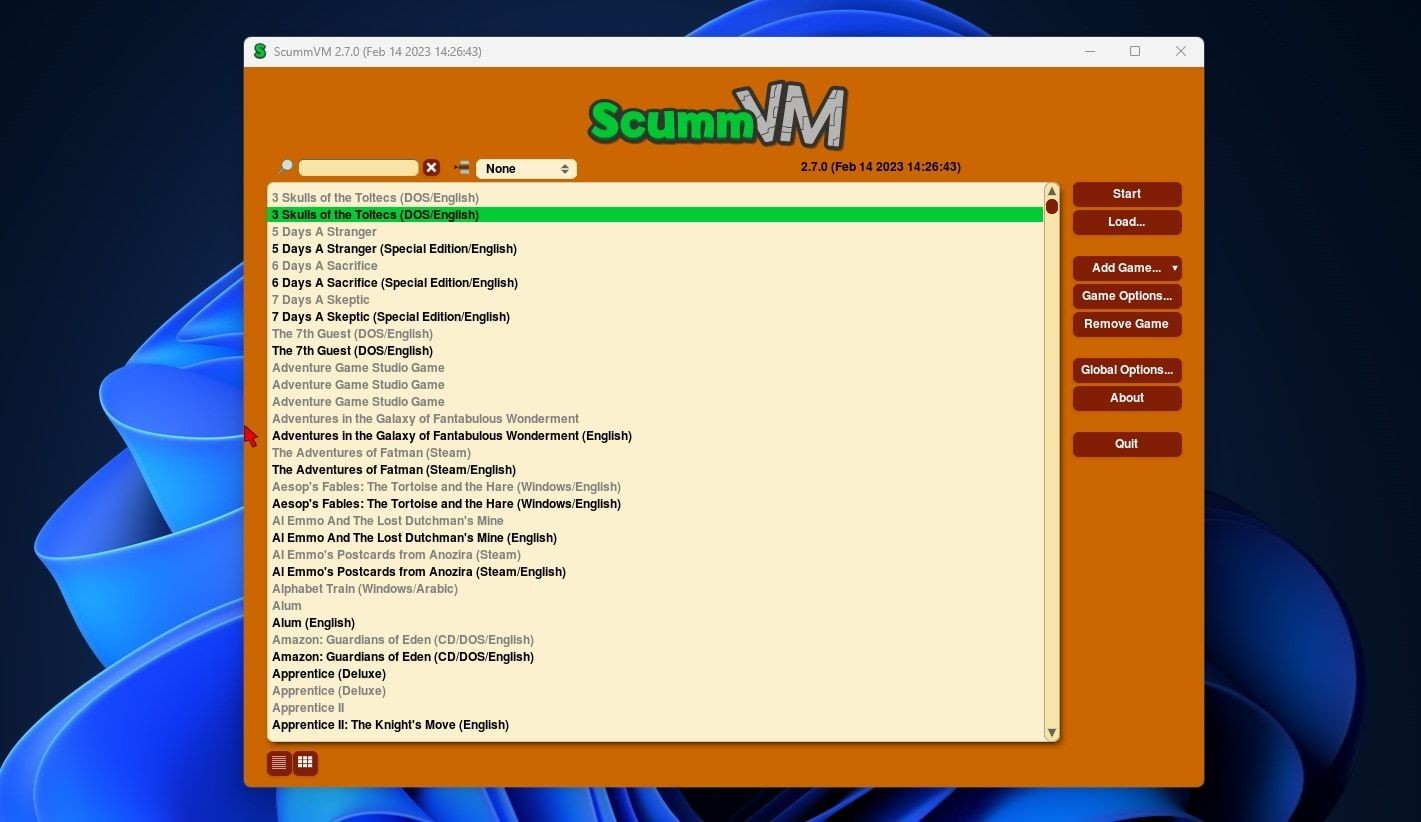Image resolution: width=1421 pixels, height=822 pixels.
Task: Click the game list scroll down arrow
Action: (x=1051, y=733)
